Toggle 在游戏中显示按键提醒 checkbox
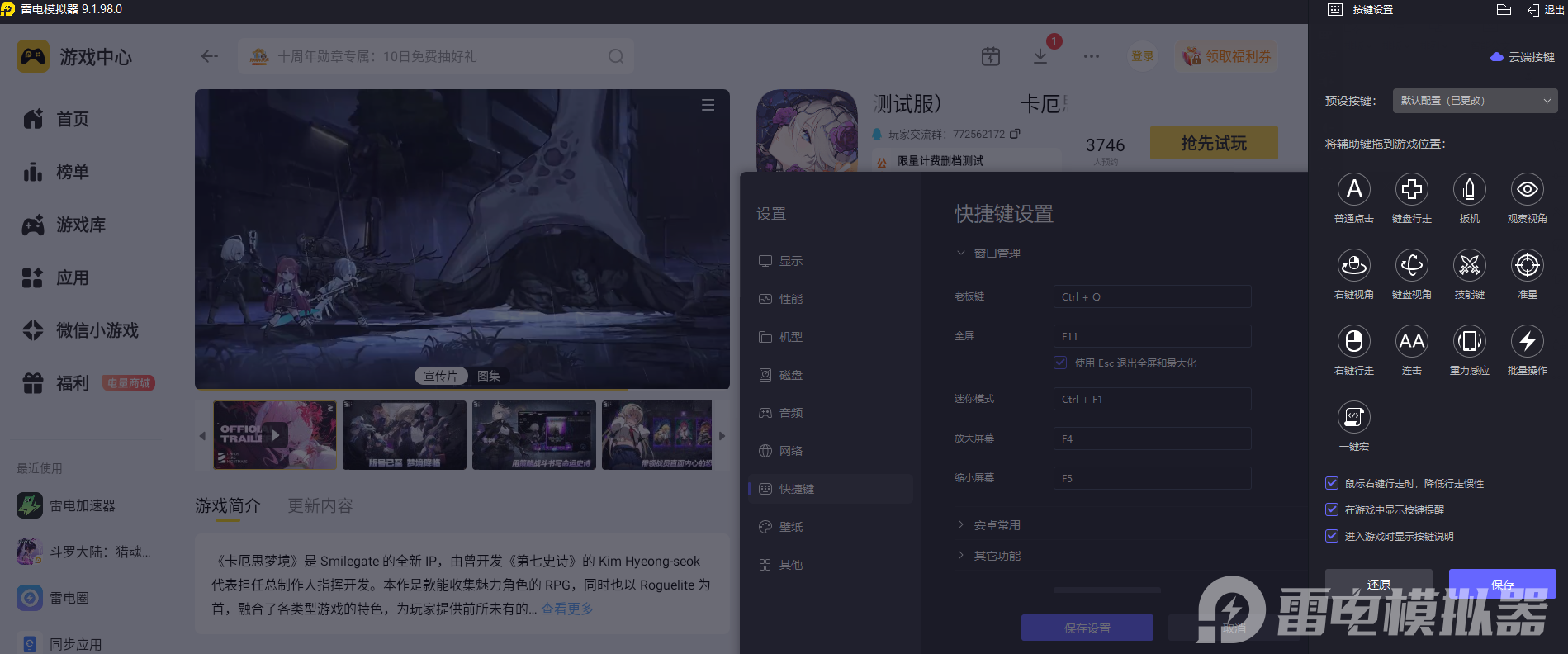 click(x=1332, y=509)
